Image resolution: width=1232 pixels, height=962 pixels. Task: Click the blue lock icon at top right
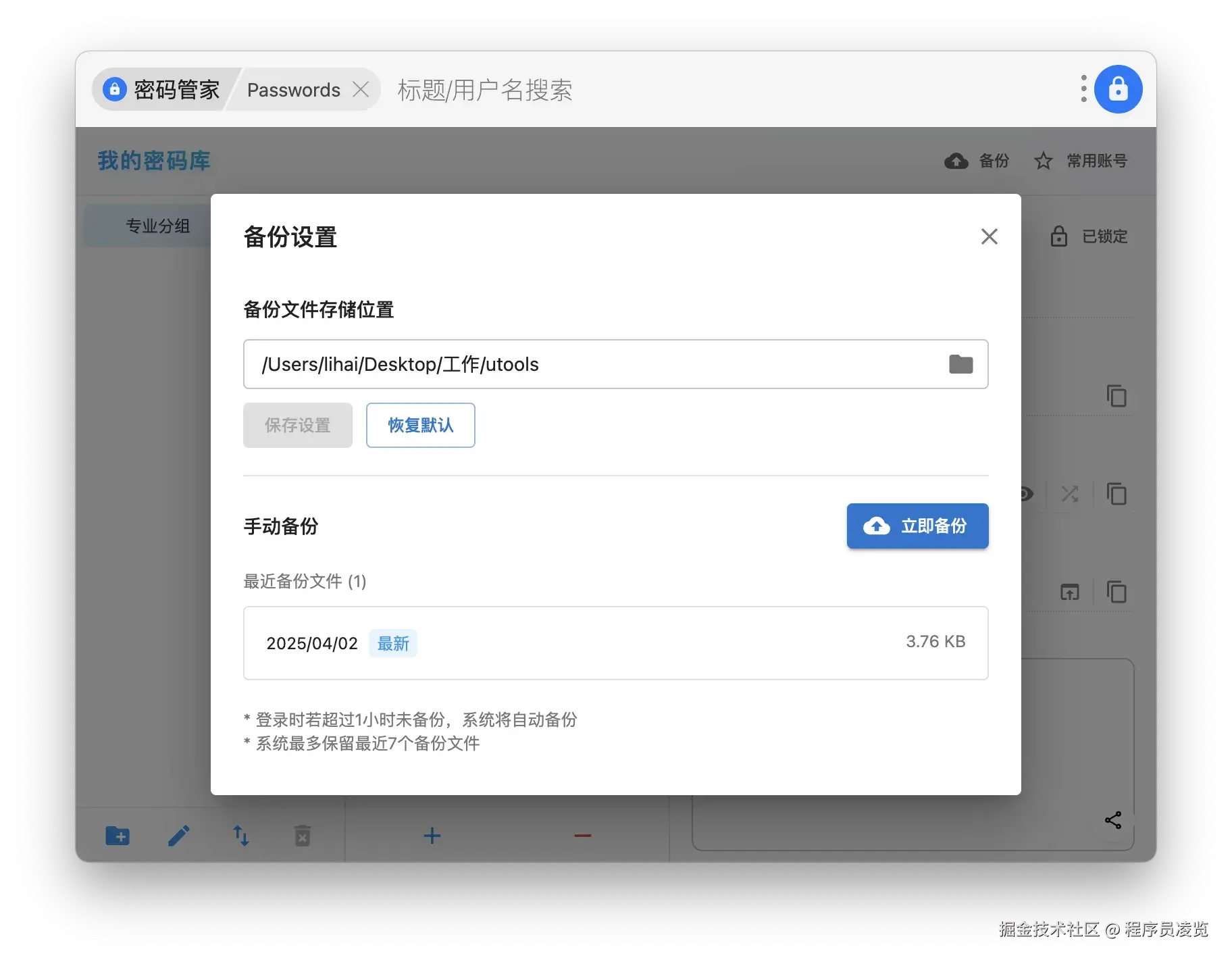(1118, 89)
